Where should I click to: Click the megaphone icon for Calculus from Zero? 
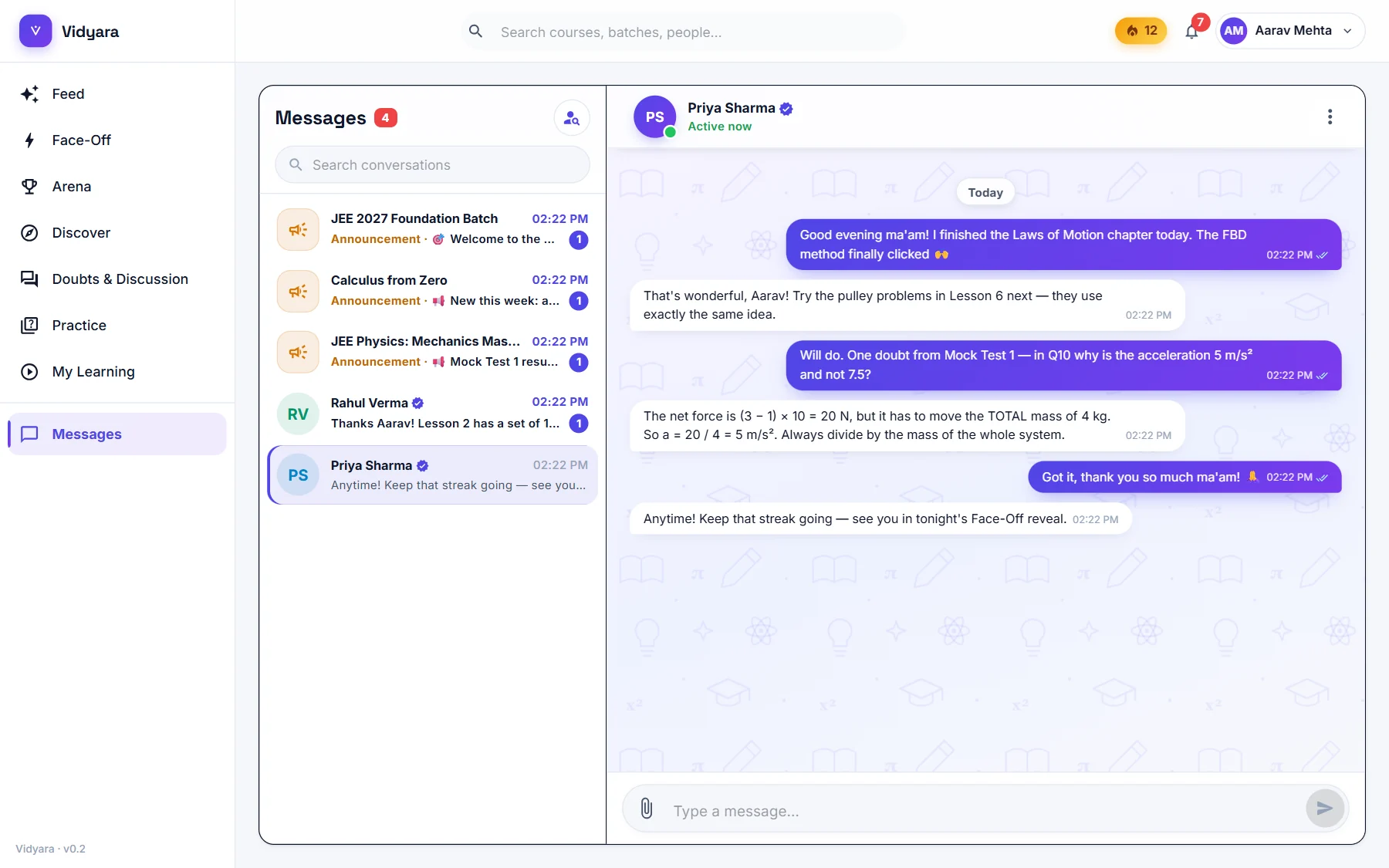[298, 291]
